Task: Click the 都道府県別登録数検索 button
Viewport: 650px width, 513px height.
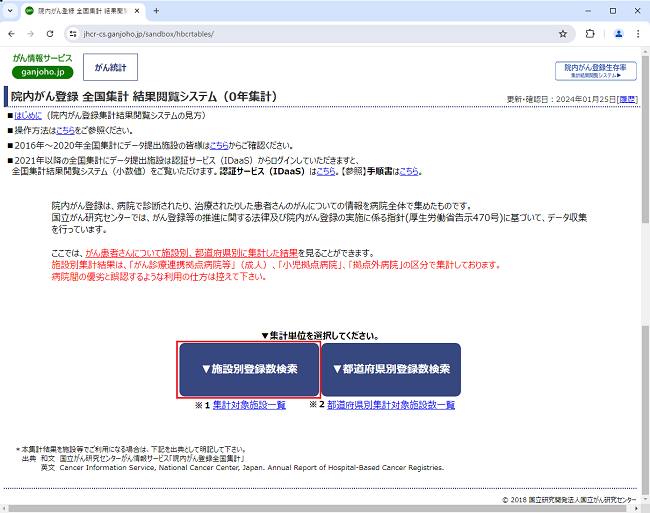Action: 391,369
